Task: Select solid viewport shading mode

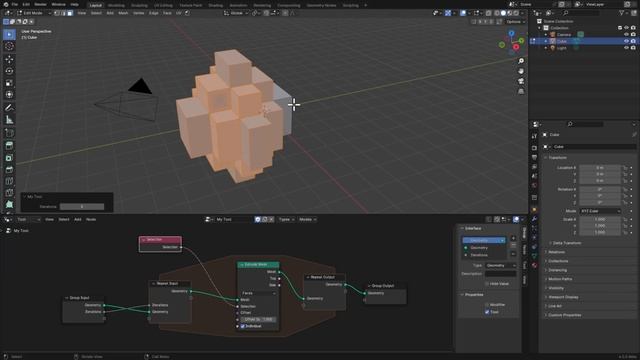Action: tap(503, 13)
